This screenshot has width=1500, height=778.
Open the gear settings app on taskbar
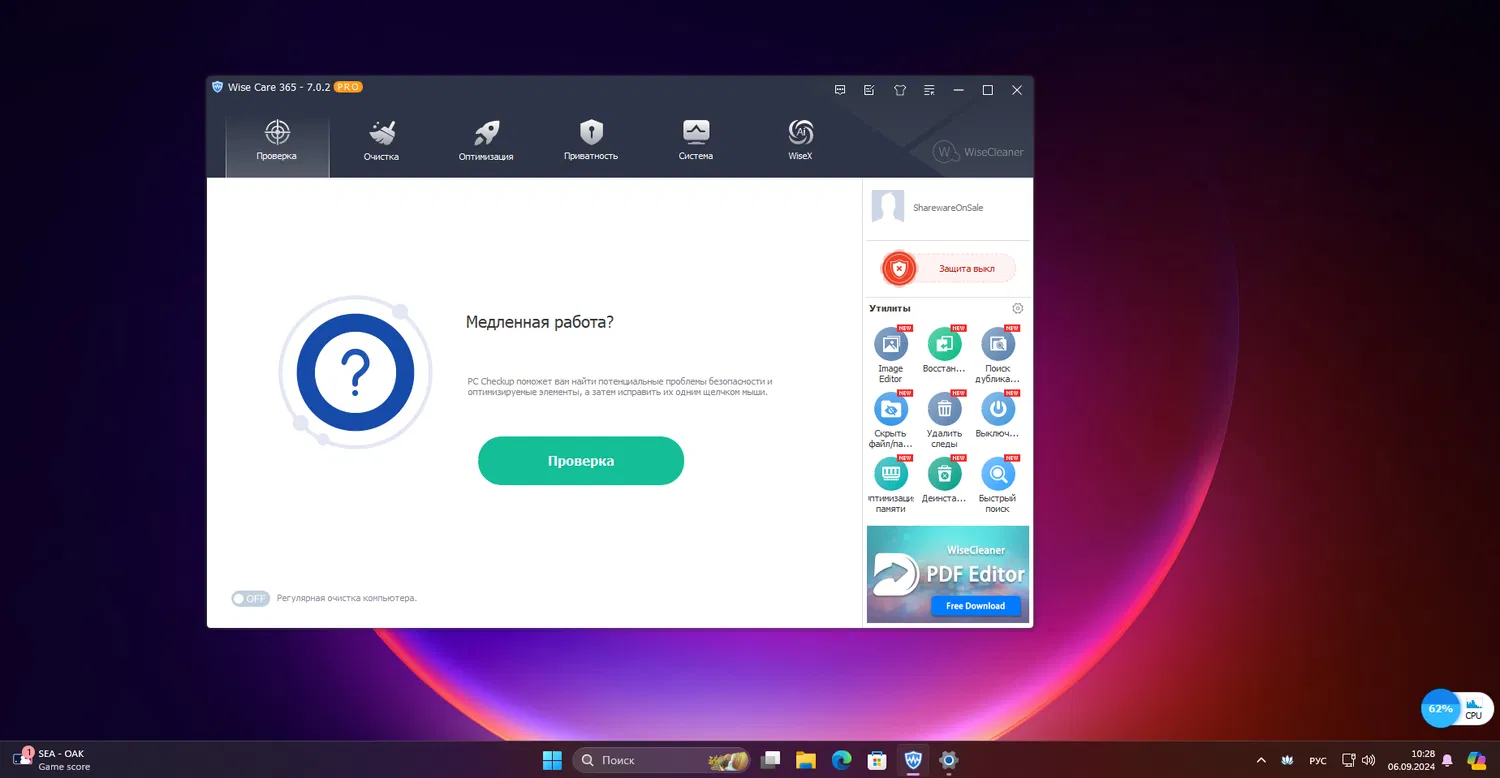tap(949, 760)
